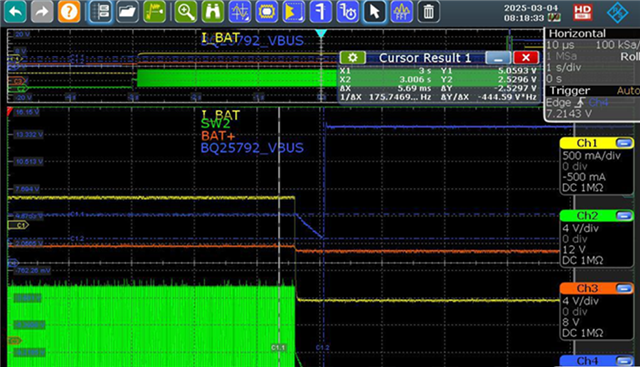The image size is (640, 367).
Task: Click the SW2 waveform label
Action: (216, 124)
